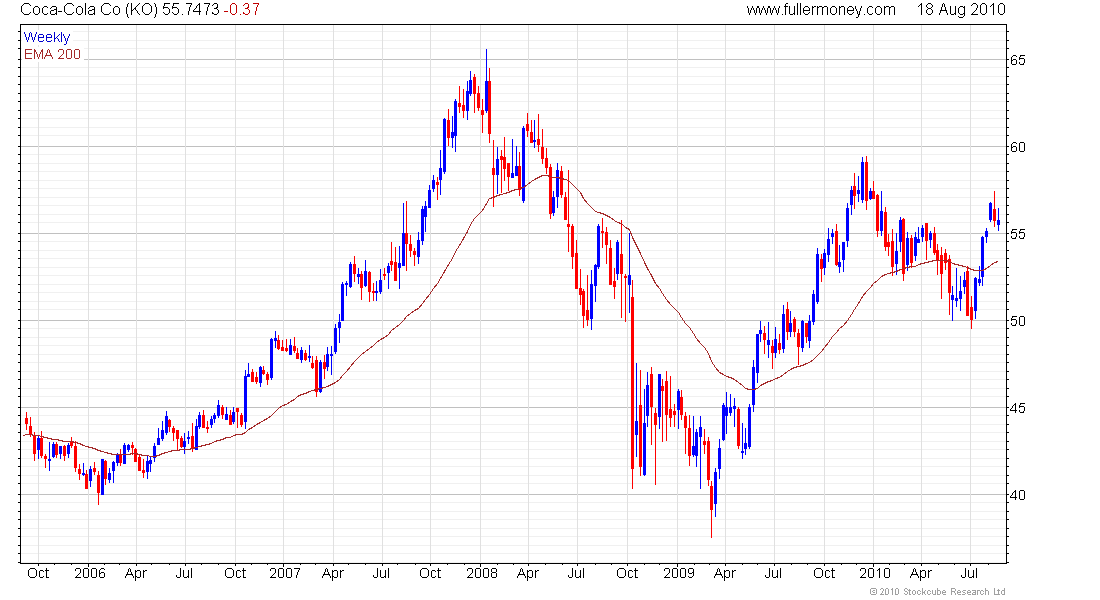Select the 'EMA 200' indicator label

53,54
